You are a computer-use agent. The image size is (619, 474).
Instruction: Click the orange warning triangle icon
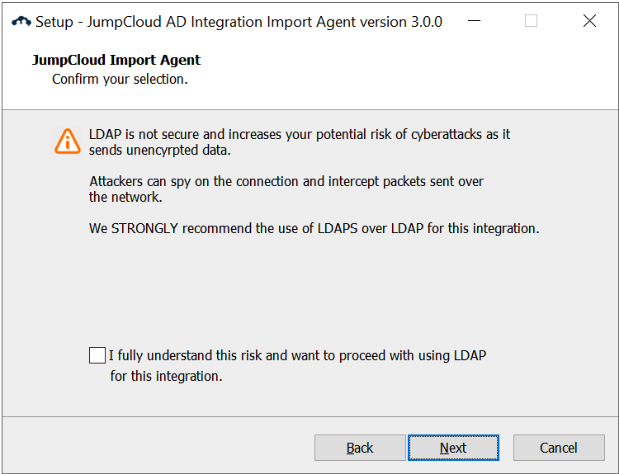click(x=67, y=141)
